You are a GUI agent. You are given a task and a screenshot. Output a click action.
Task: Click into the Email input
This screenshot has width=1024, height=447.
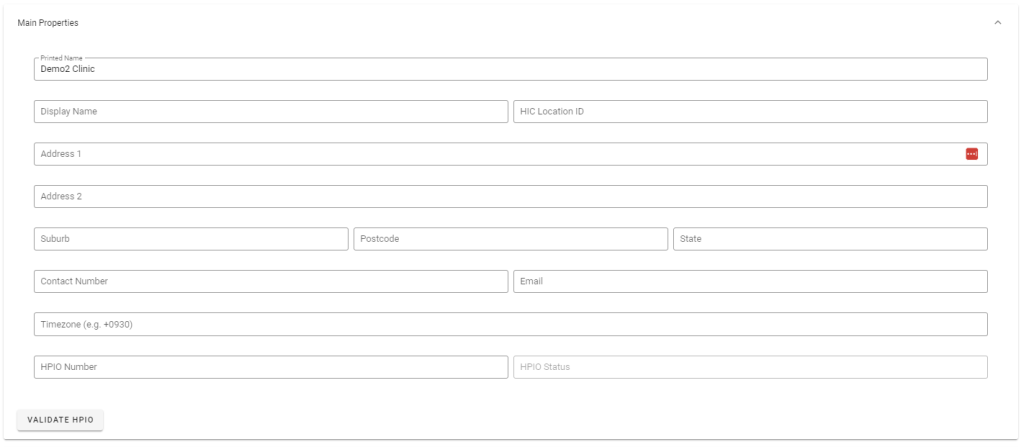point(750,282)
